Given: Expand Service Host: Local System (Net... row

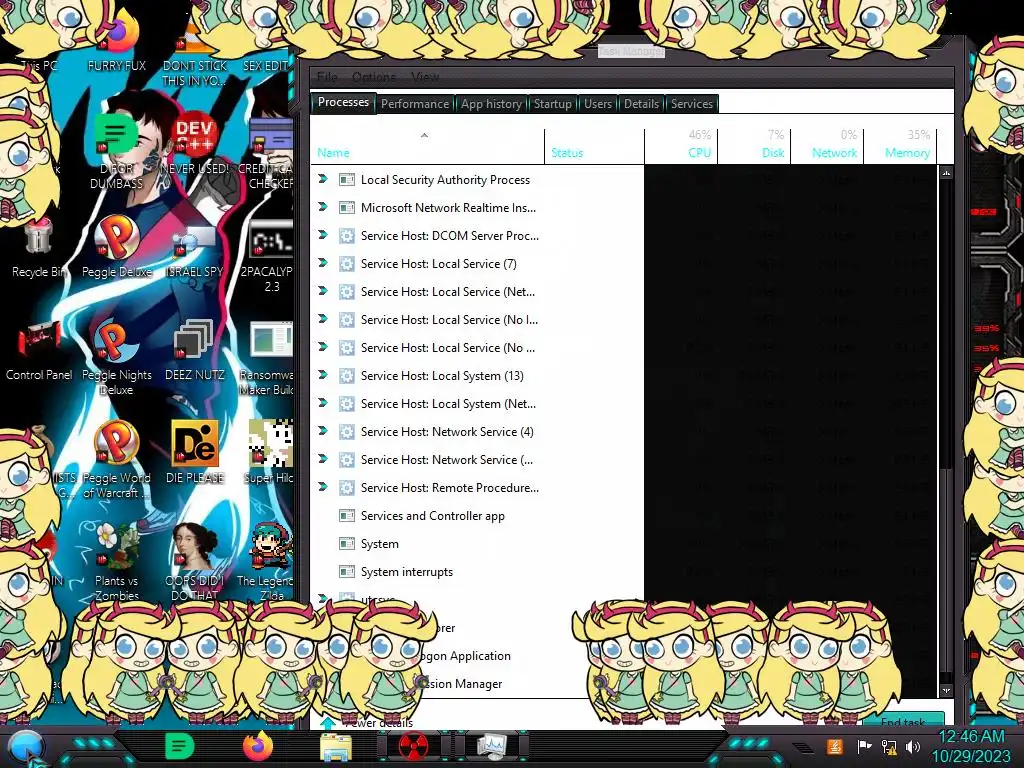Looking at the screenshot, I should [x=323, y=403].
